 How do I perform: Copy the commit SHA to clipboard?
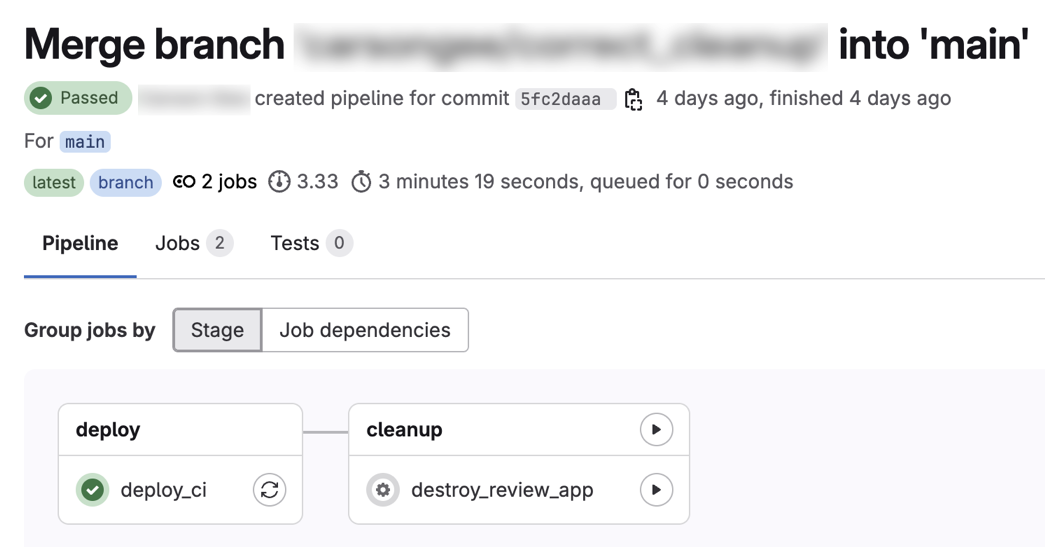point(633,99)
